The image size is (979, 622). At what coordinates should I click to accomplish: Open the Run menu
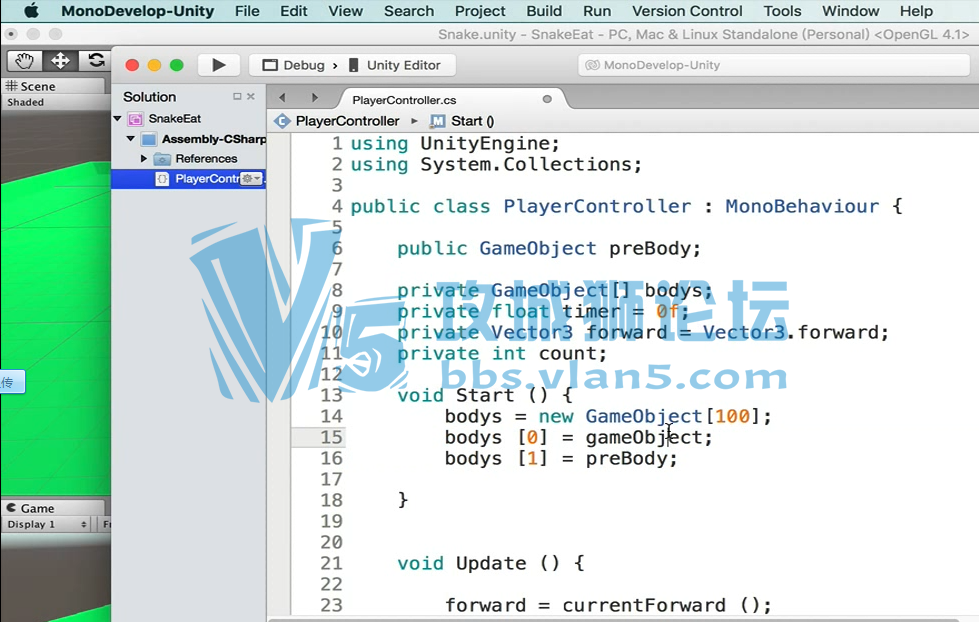(x=597, y=11)
